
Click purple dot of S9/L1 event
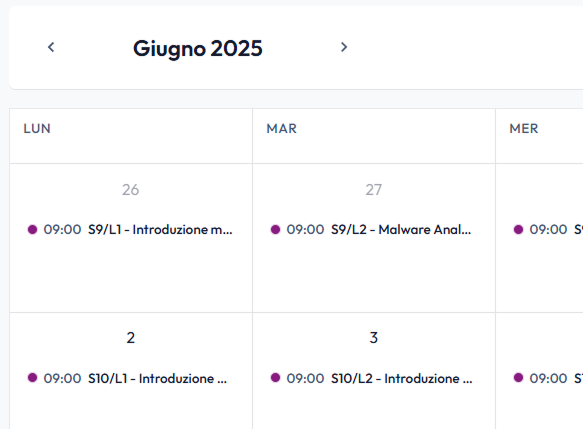[x=32, y=229]
